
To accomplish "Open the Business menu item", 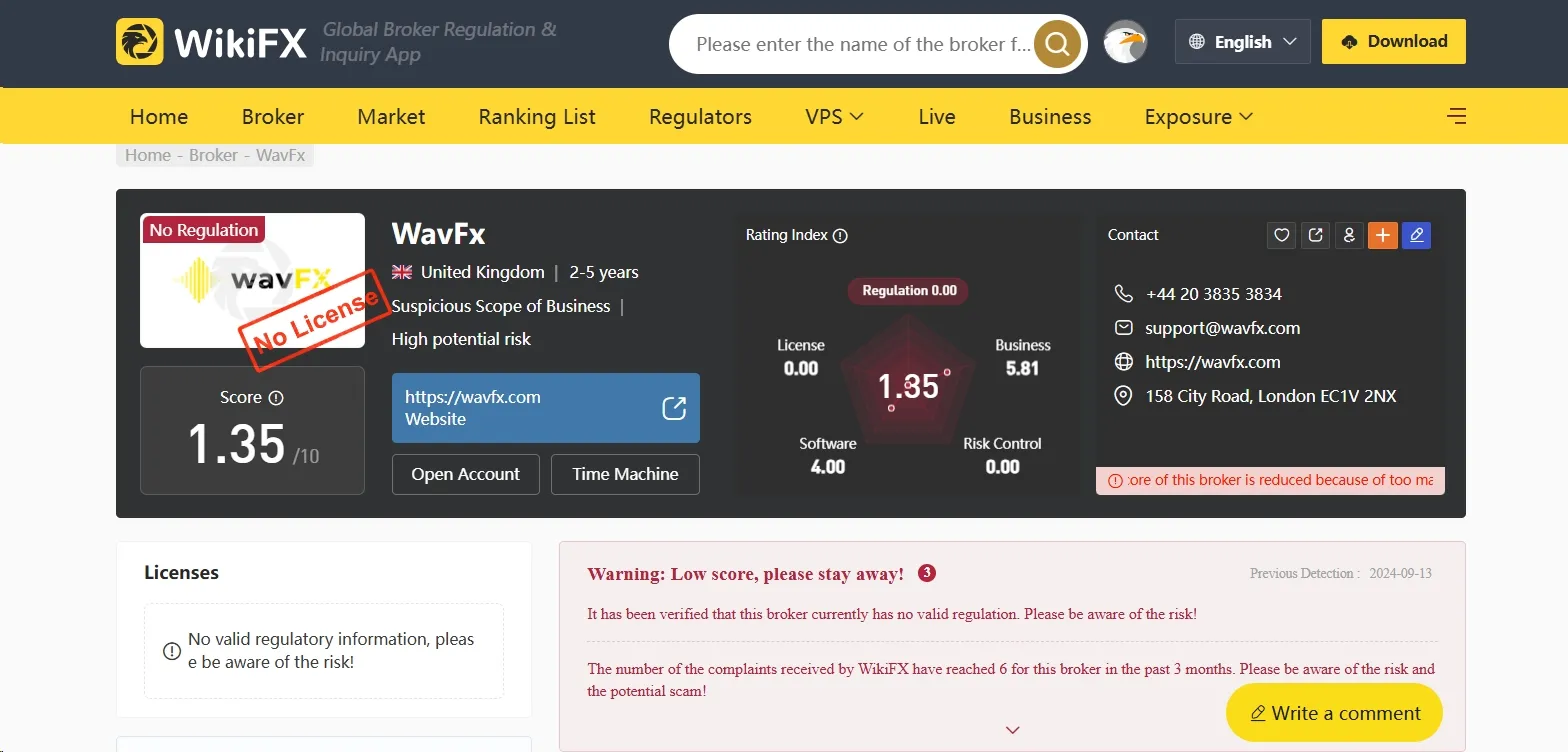I will click(1050, 116).
